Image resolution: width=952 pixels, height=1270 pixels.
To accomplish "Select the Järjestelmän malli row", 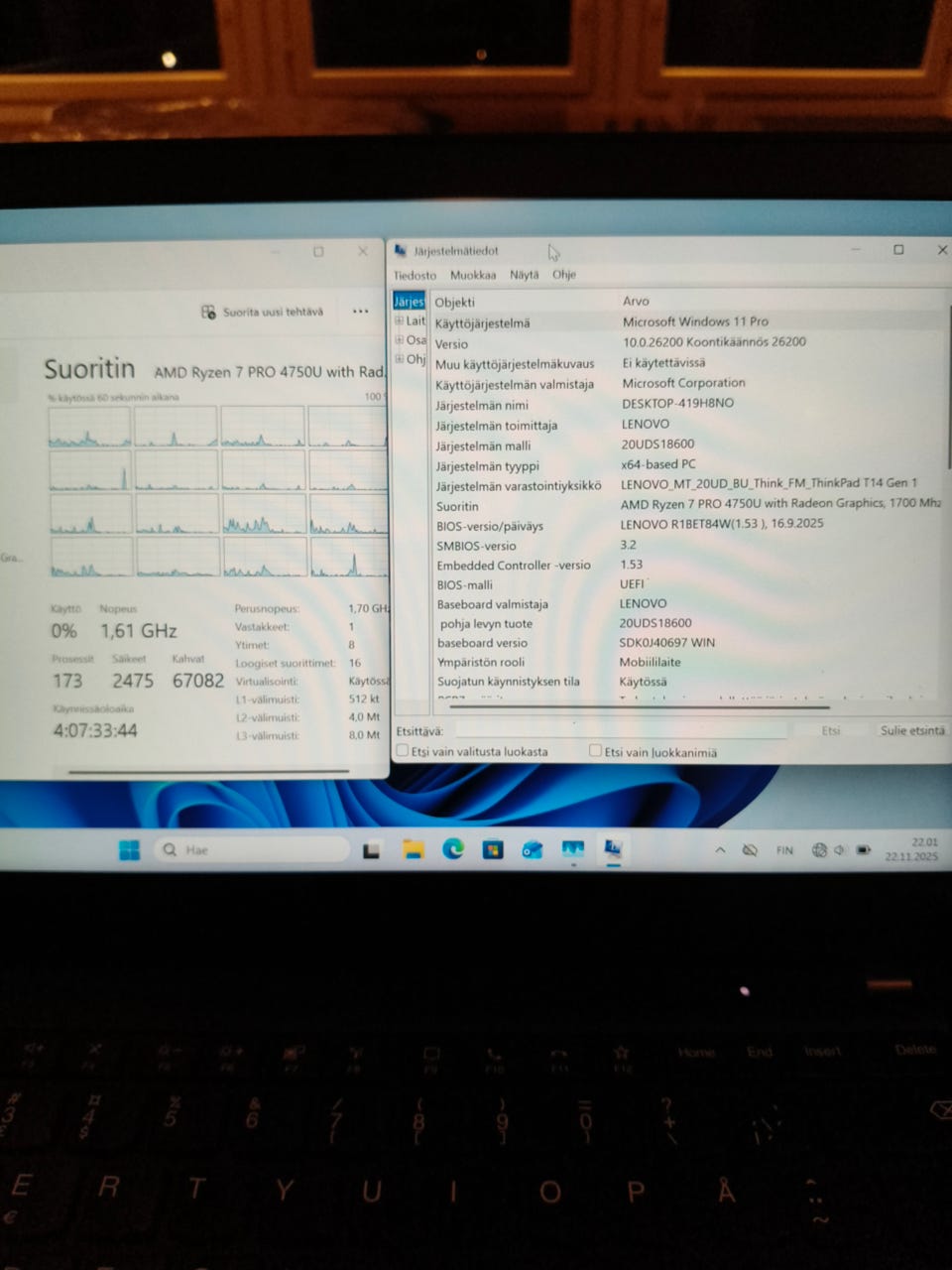I will [x=688, y=444].
